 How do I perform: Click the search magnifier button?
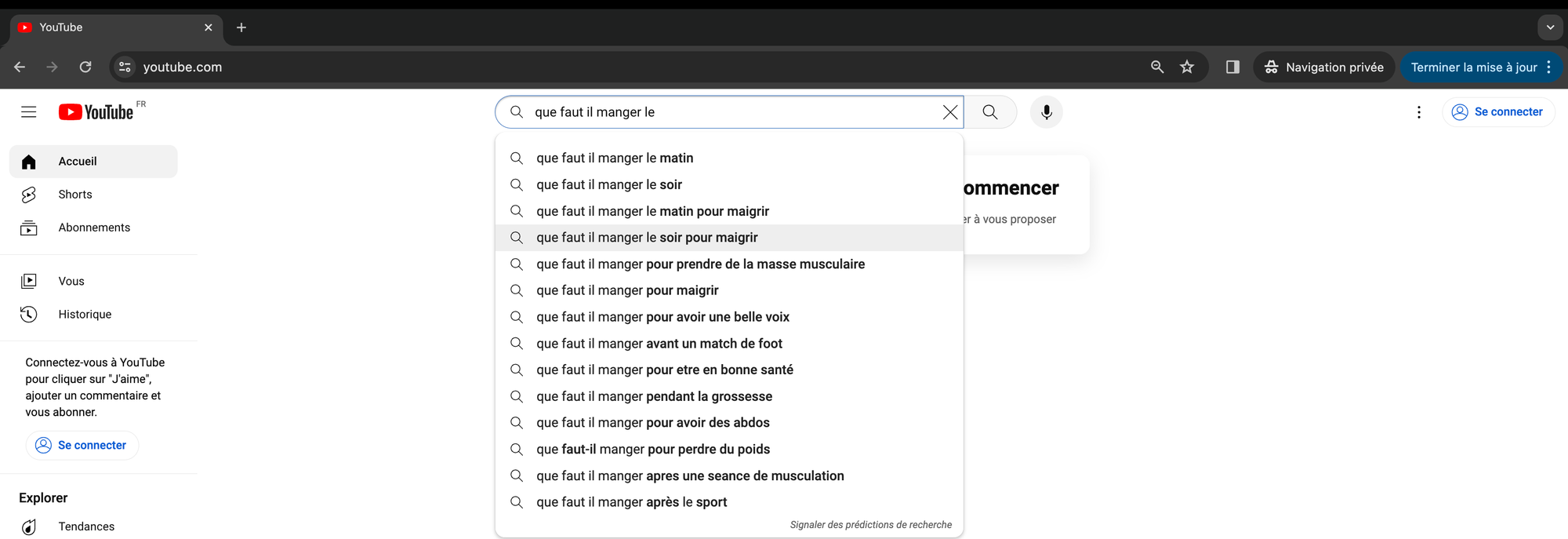pos(990,112)
